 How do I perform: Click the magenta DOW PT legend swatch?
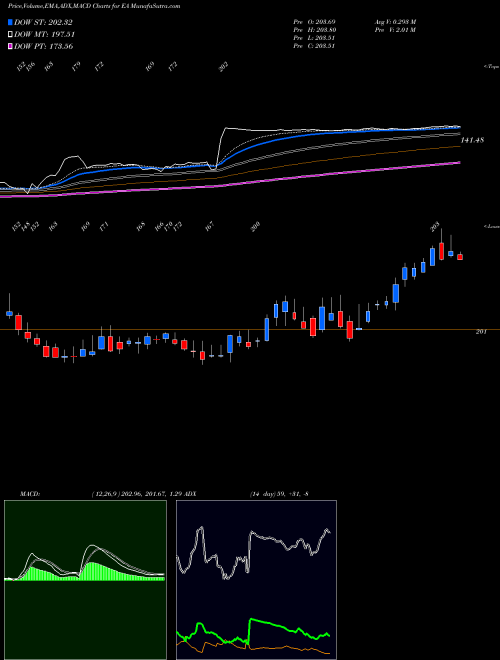point(10,46)
